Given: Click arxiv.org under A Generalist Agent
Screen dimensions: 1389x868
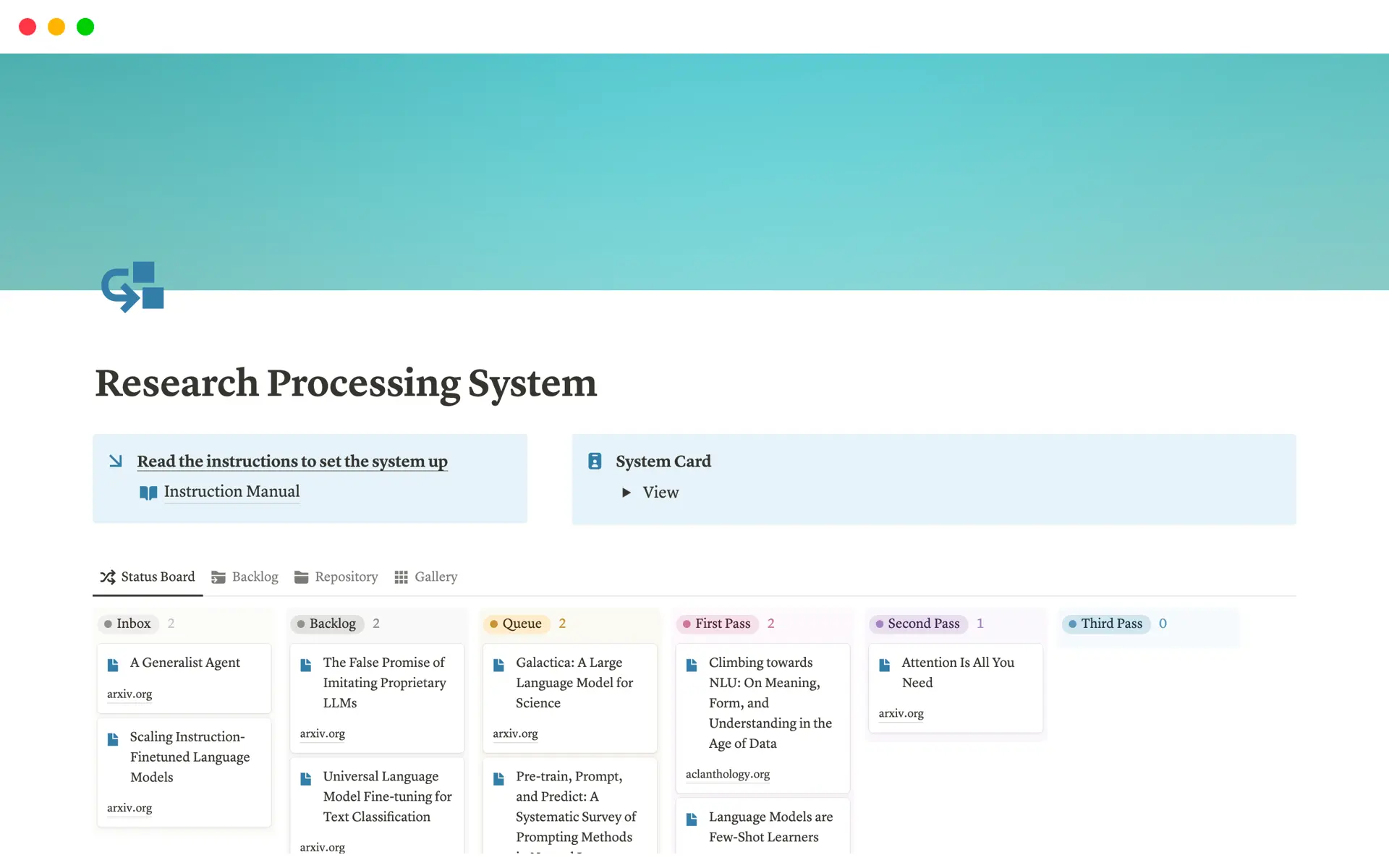Looking at the screenshot, I should [129, 694].
